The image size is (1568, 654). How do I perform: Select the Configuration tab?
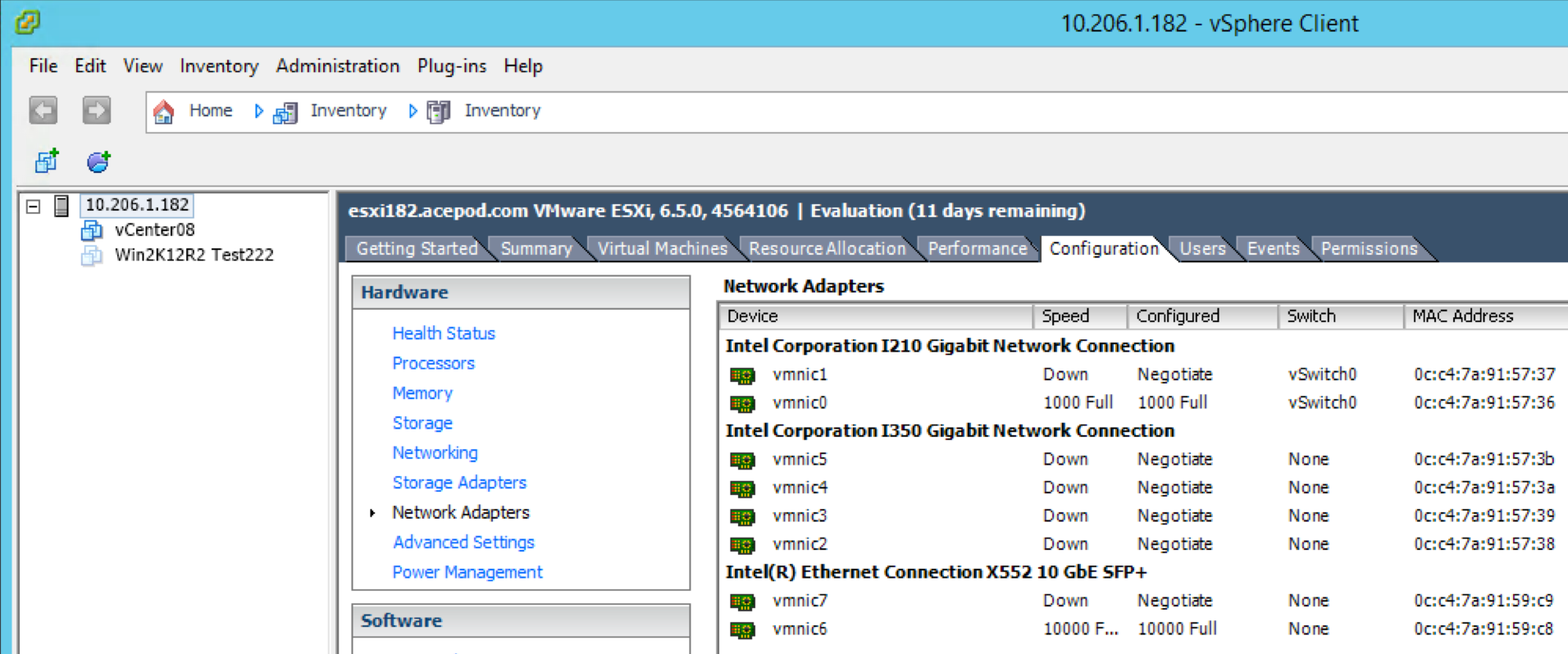[1104, 248]
